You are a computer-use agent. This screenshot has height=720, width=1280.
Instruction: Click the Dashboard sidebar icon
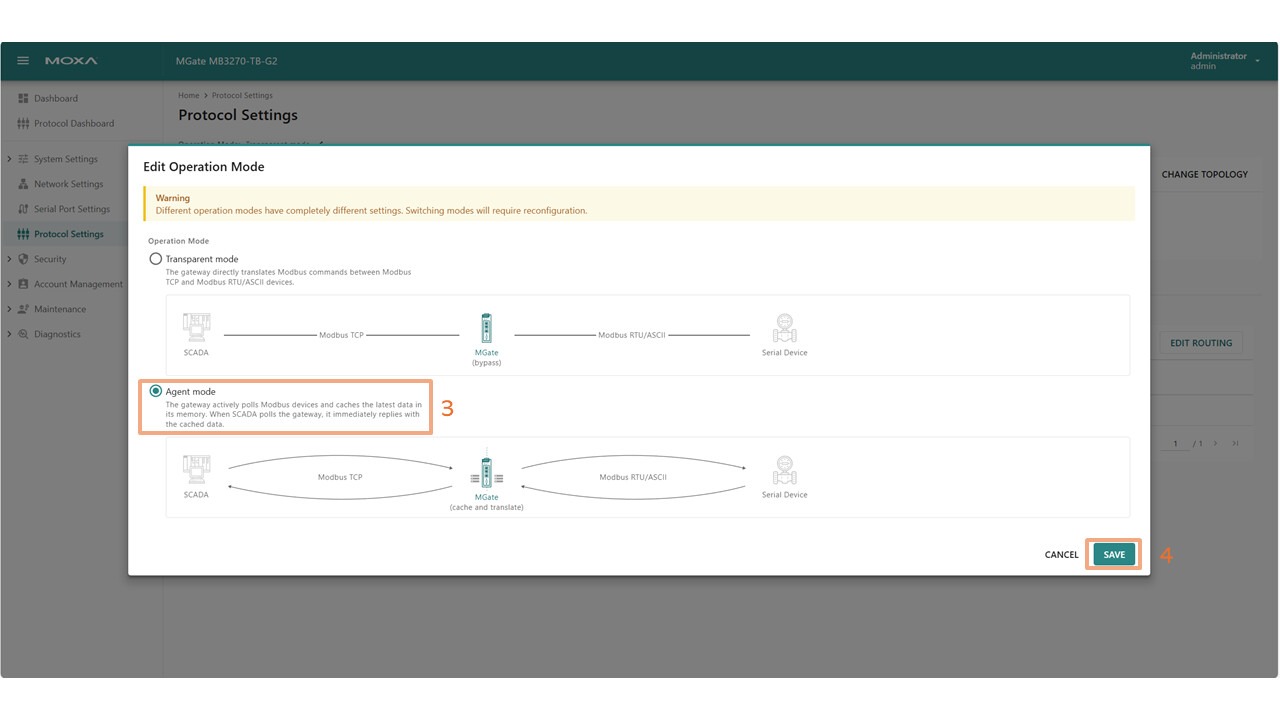pos(24,98)
